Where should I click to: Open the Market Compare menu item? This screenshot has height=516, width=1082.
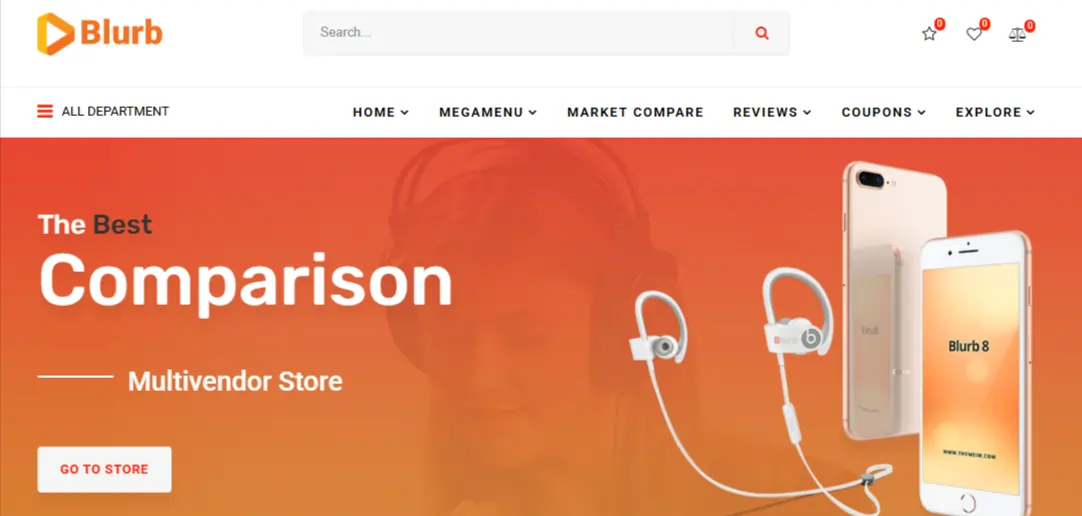click(636, 112)
